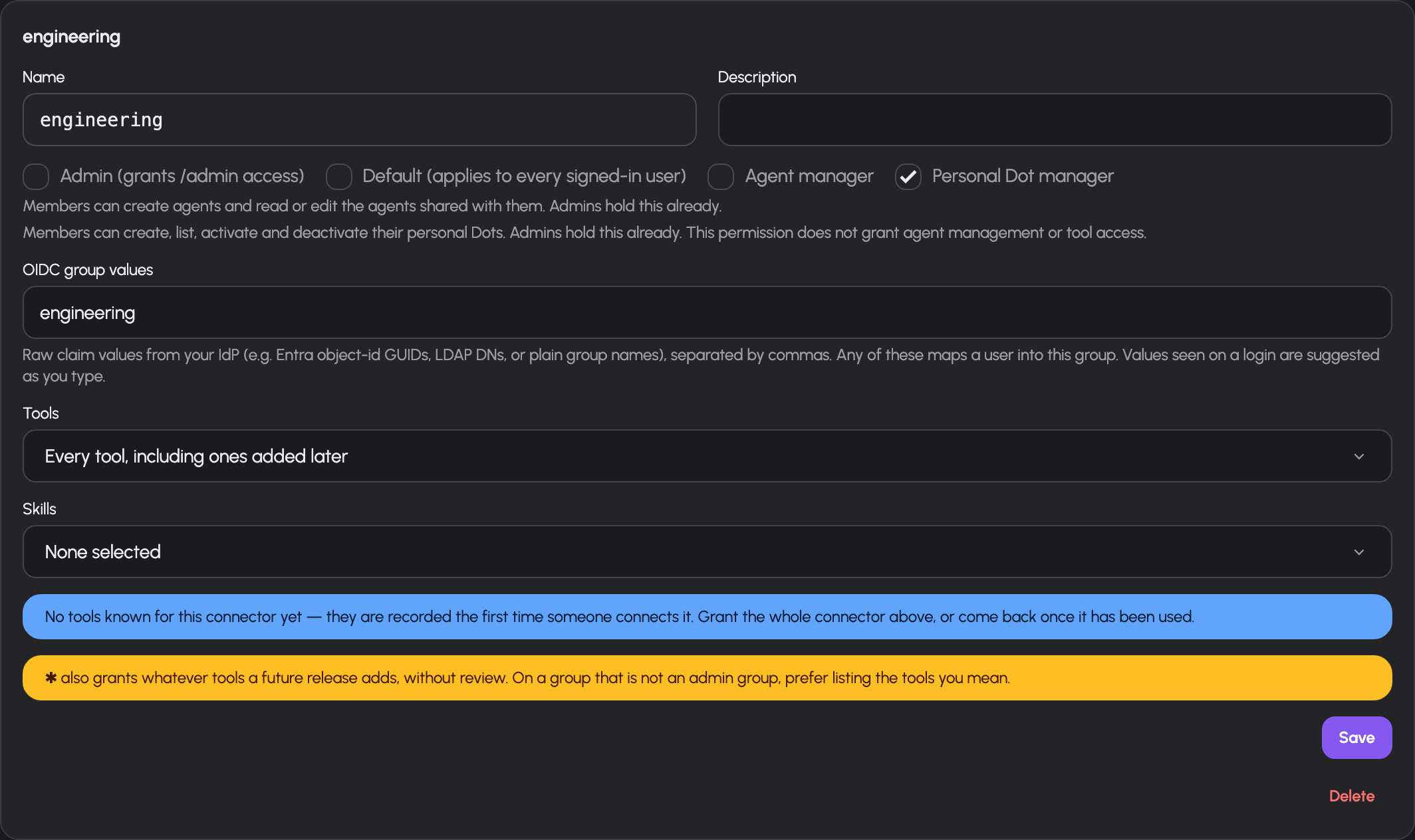Toggle the Default (applies to every signed-in user) checkbox
This screenshot has width=1415, height=840.
click(x=338, y=177)
